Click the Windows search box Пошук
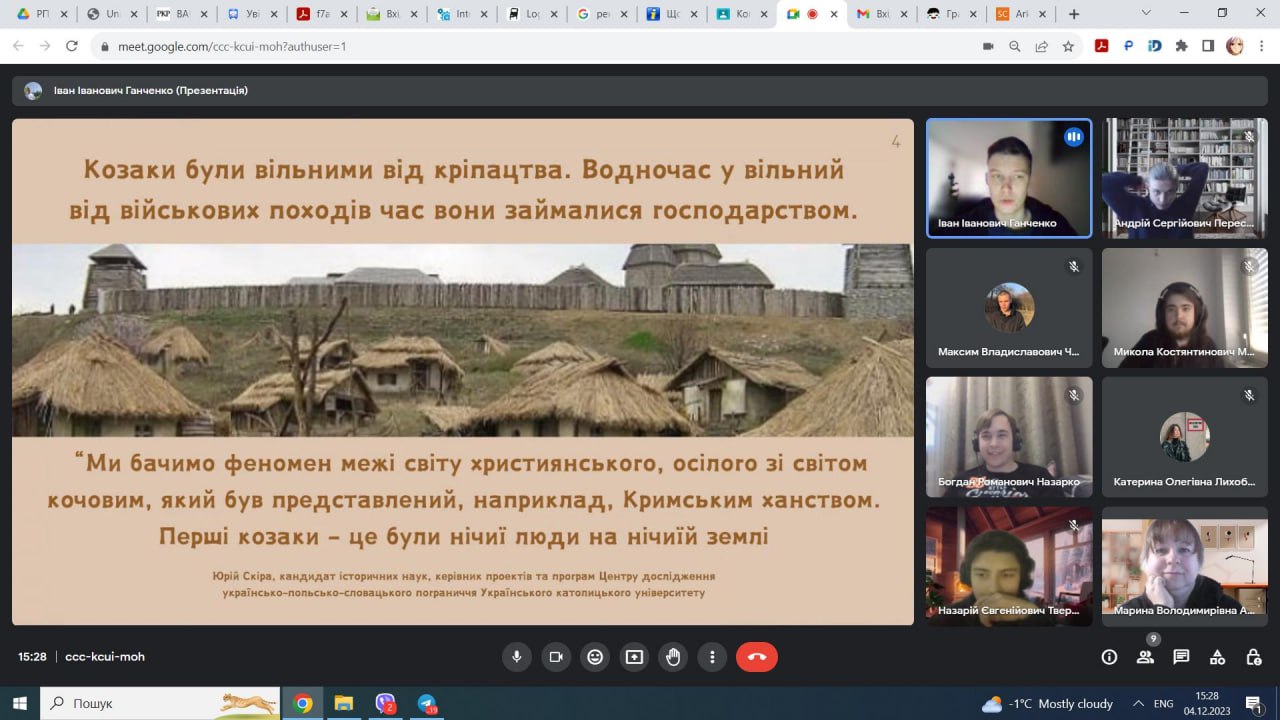 coord(160,704)
